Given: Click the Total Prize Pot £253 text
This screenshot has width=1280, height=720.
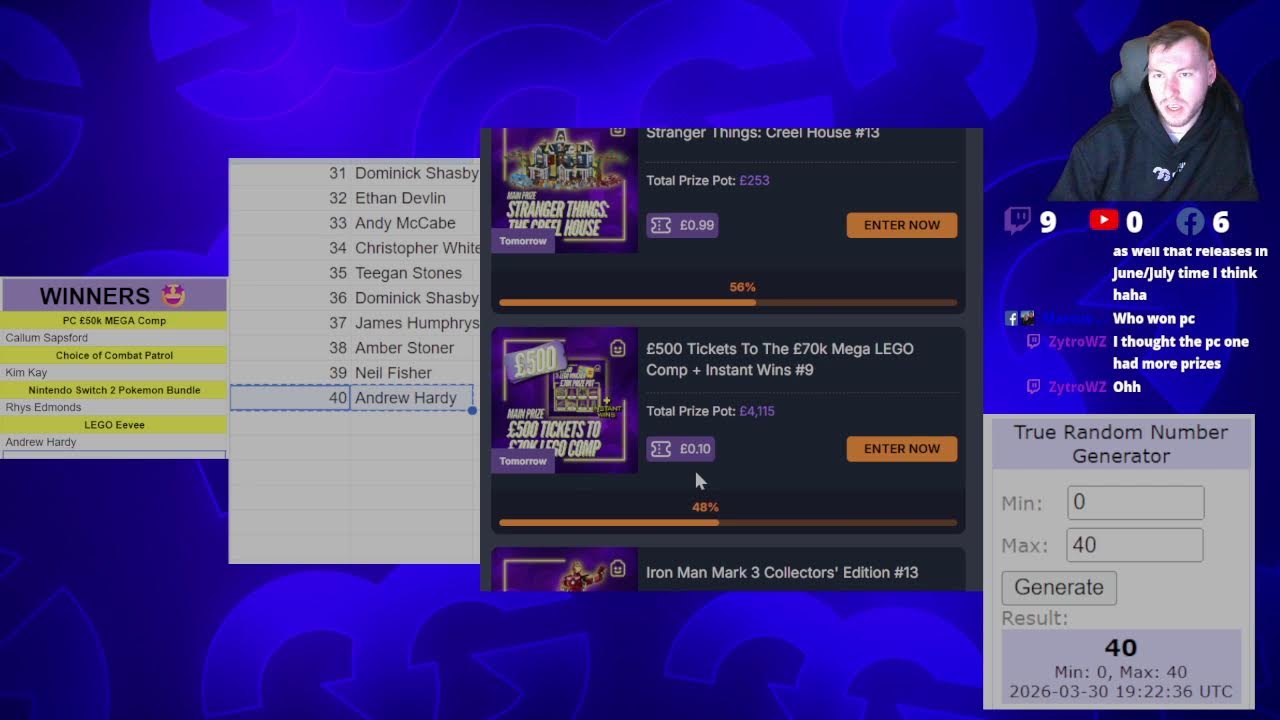Looking at the screenshot, I should pyautogui.click(x=708, y=181).
